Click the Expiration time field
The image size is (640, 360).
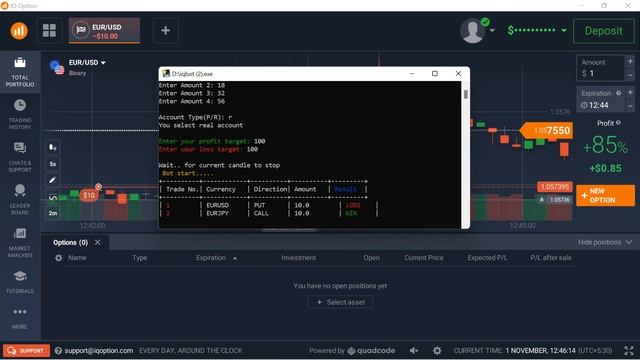click(600, 99)
